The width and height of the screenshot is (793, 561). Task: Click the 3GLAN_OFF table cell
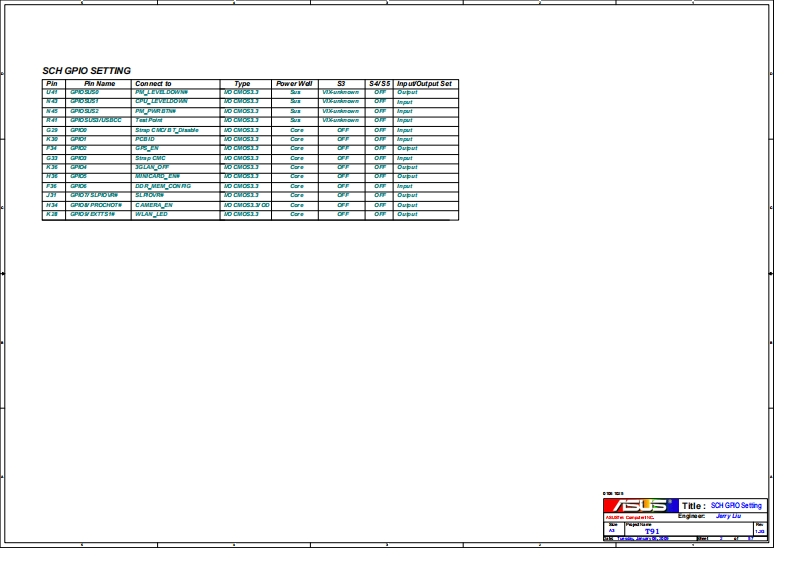(154, 167)
